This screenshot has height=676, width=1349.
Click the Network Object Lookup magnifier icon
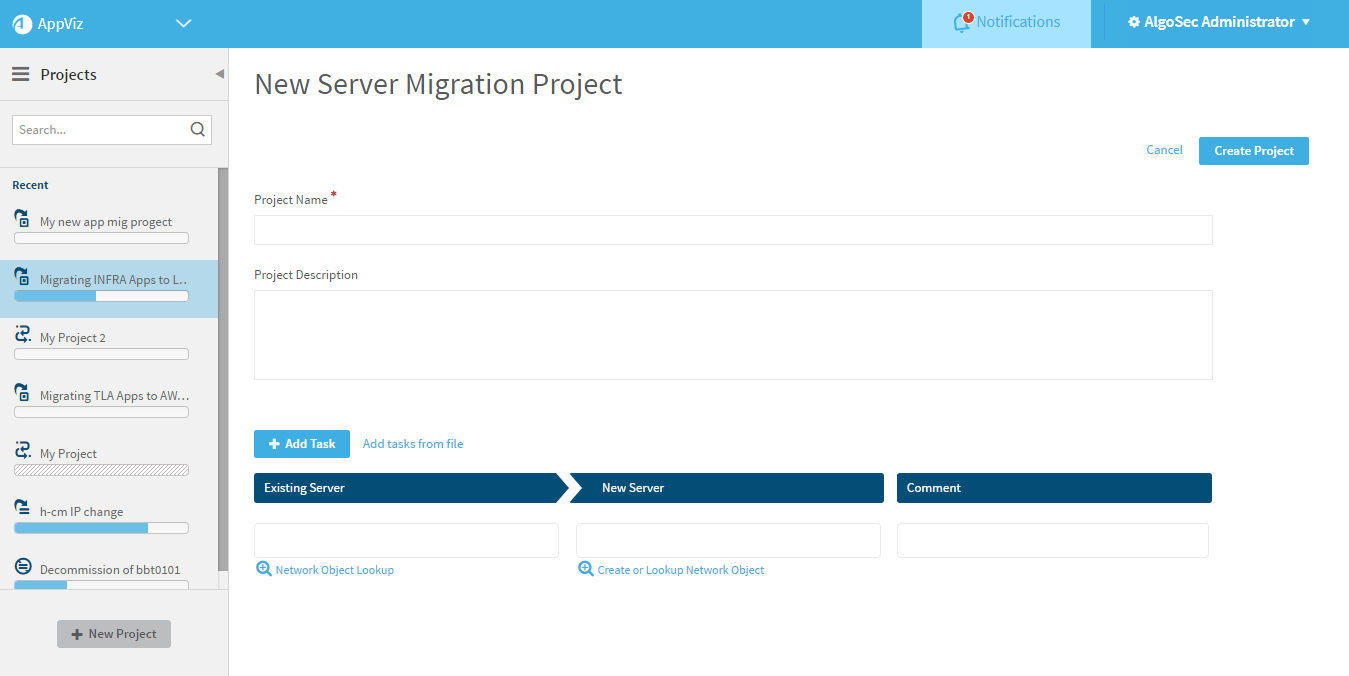click(x=264, y=569)
